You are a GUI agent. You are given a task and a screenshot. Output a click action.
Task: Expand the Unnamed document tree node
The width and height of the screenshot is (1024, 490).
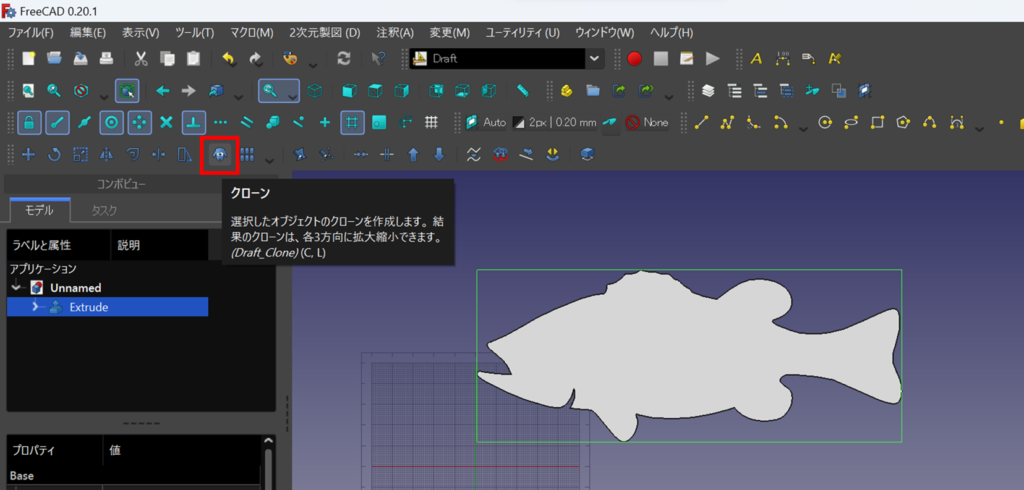[x=17, y=287]
